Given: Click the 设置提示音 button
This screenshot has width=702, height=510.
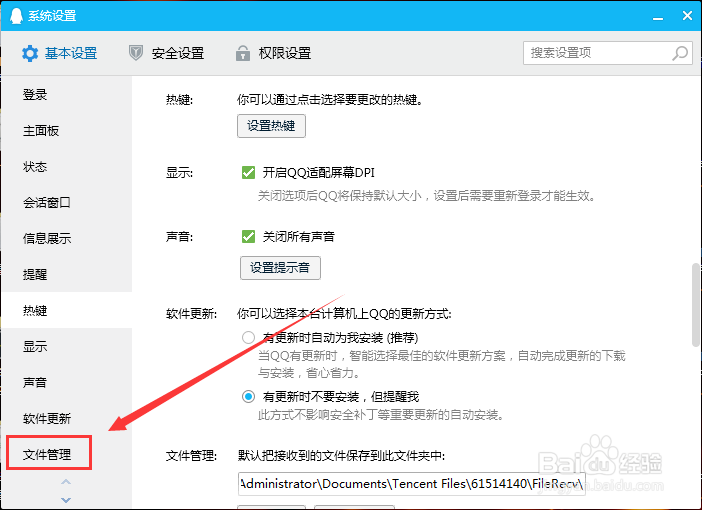Looking at the screenshot, I should 280,268.
